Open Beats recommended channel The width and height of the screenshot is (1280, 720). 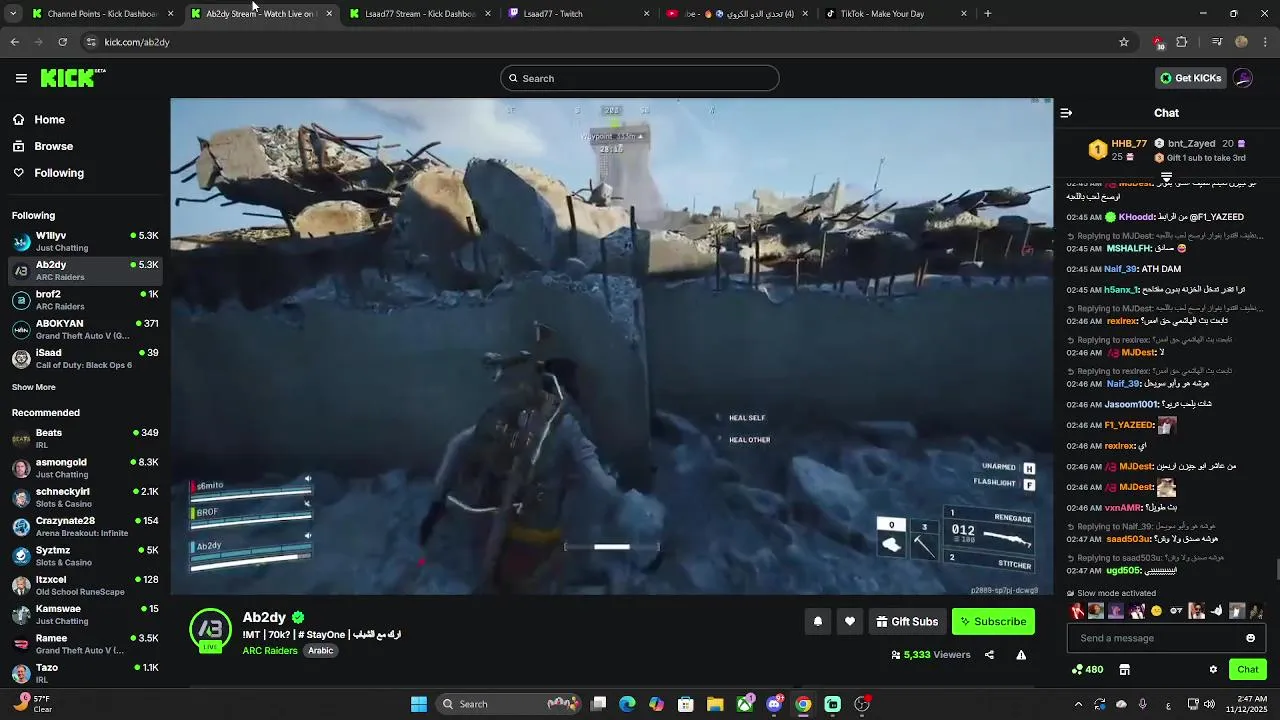[x=85, y=438]
